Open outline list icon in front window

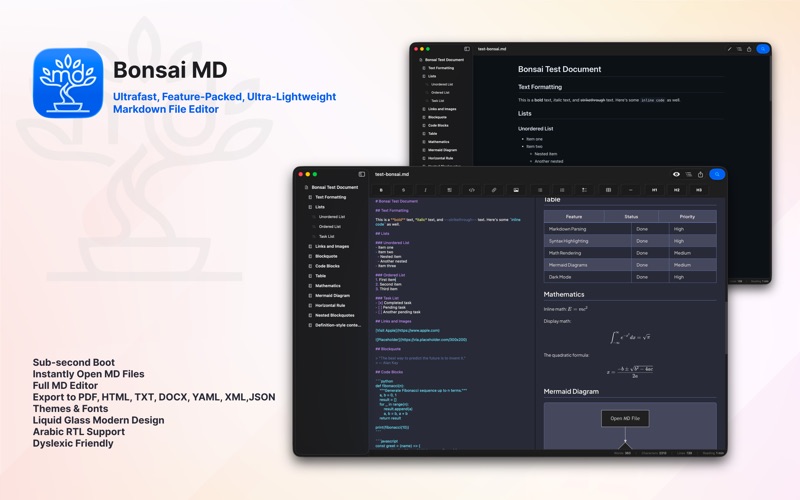pos(688,174)
